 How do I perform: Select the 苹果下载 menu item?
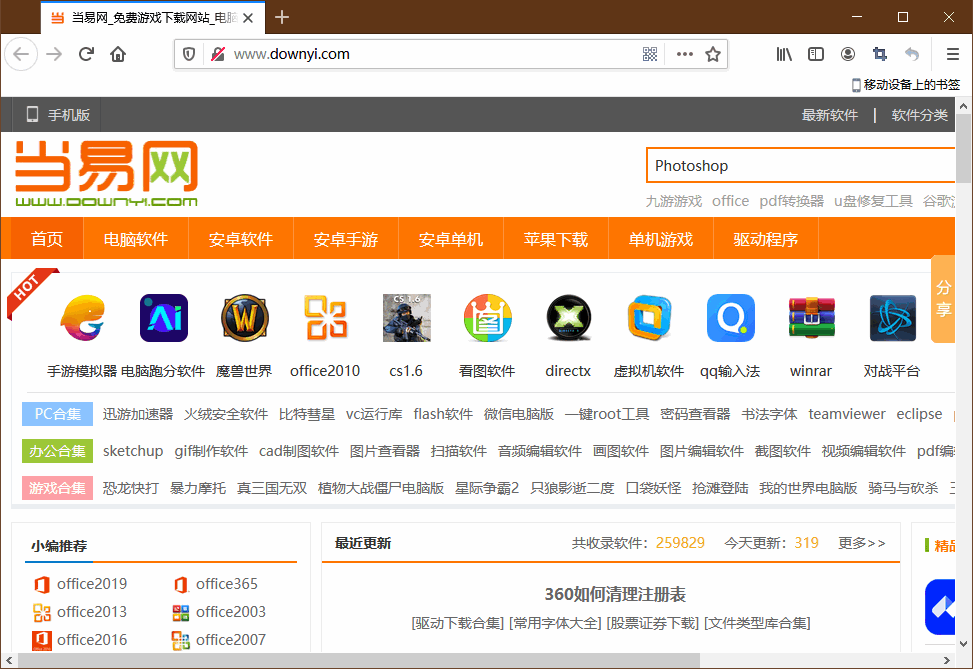point(555,238)
